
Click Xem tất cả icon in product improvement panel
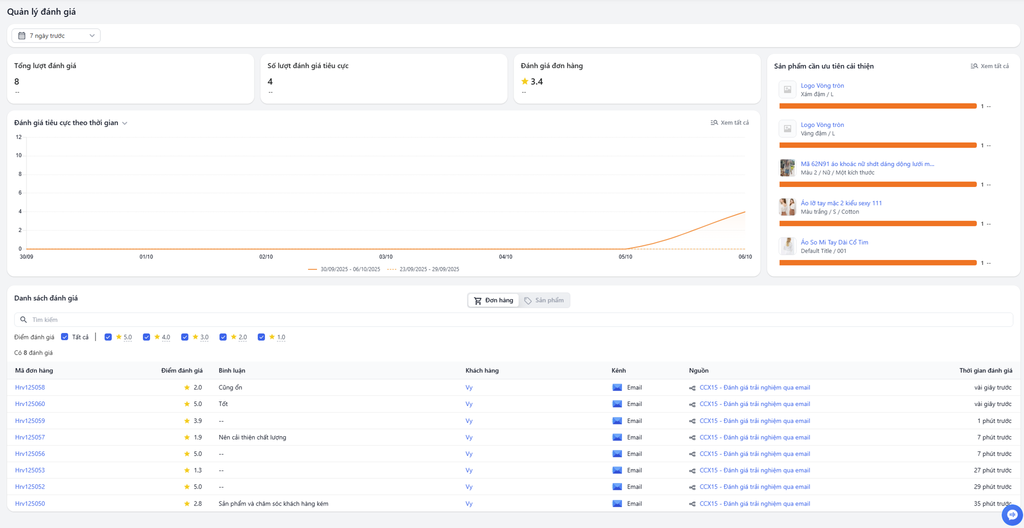pos(974,66)
